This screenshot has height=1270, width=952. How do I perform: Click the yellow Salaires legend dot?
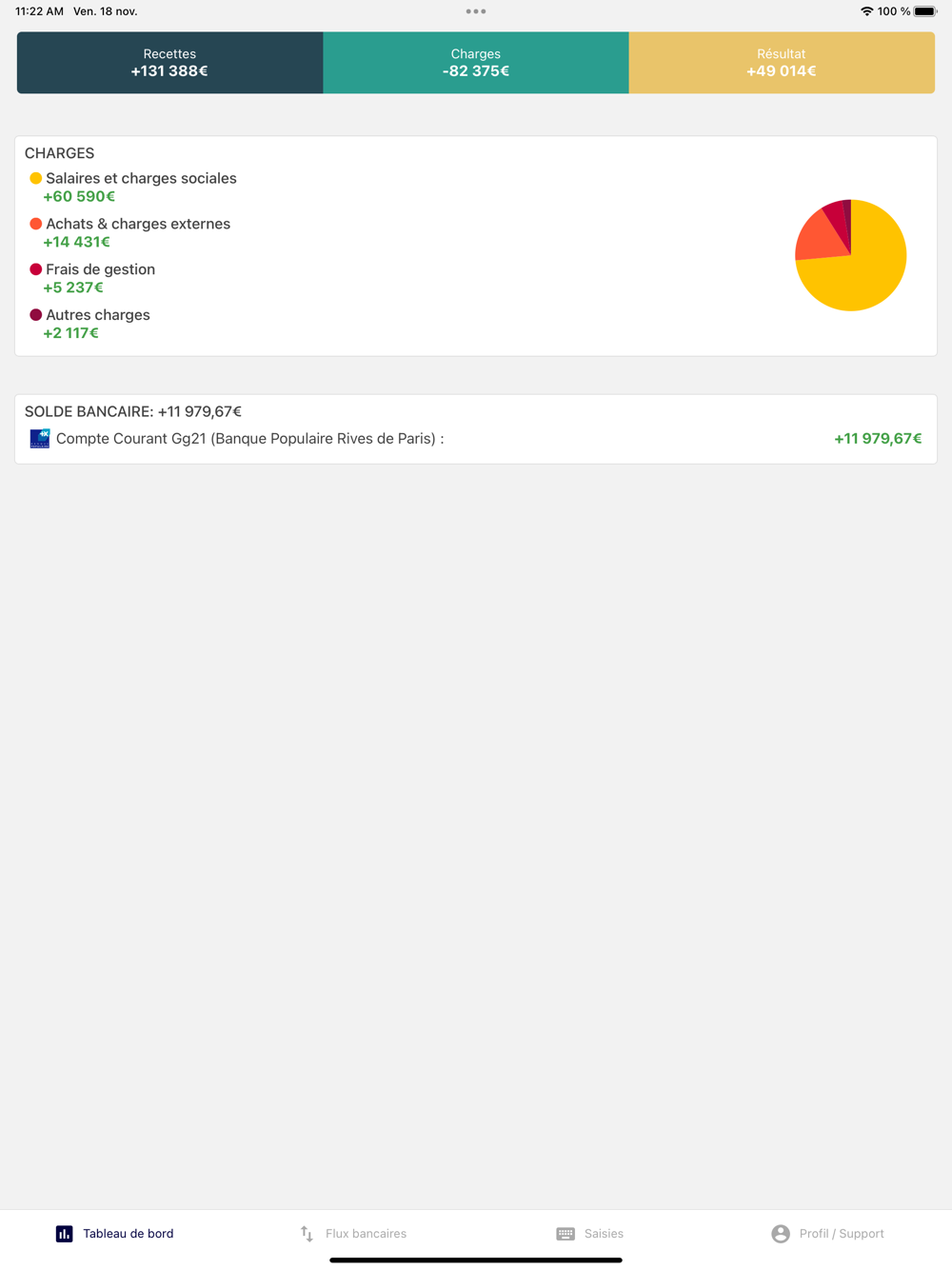[35, 178]
